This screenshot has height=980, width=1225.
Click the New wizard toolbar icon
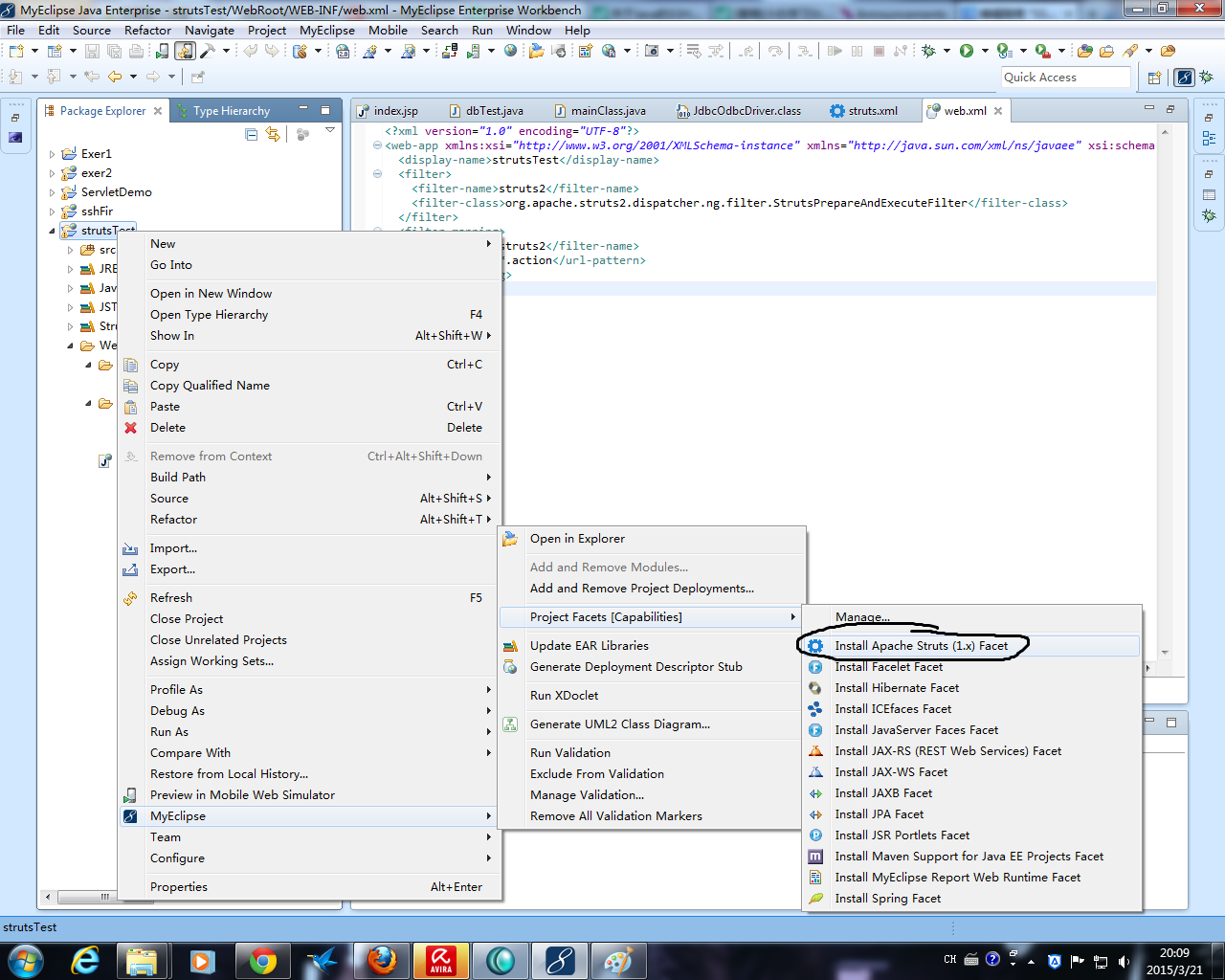coord(16,51)
